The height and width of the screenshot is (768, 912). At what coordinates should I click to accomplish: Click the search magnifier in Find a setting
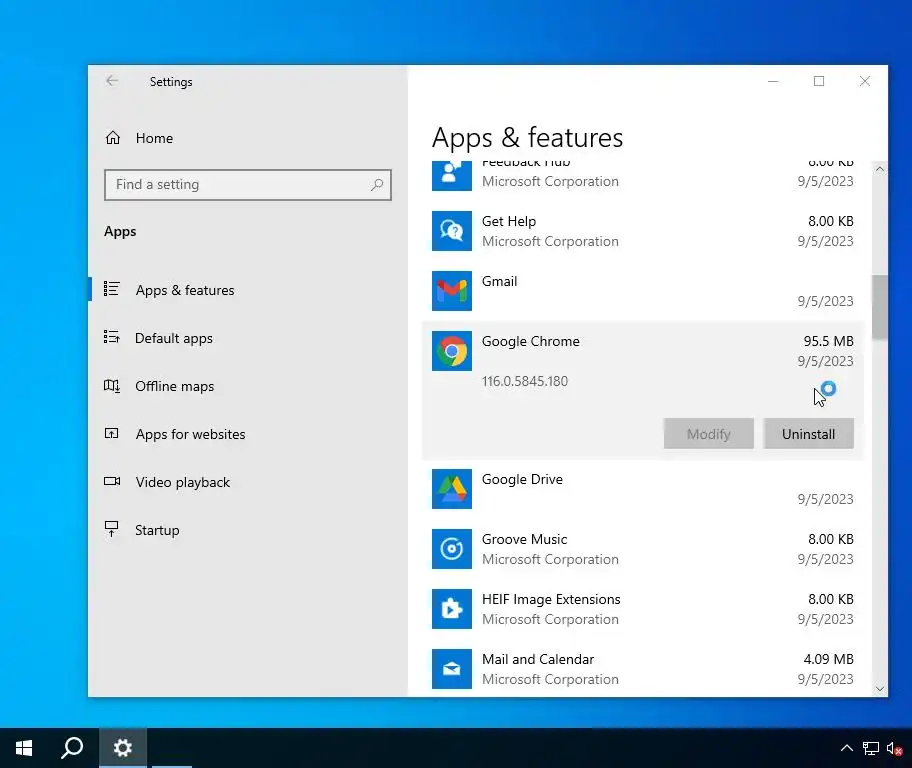[x=377, y=184]
